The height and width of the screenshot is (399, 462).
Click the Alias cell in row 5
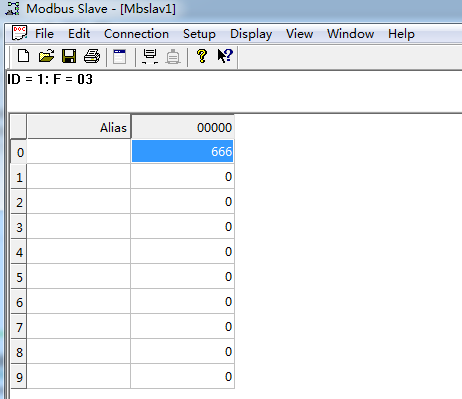point(79,277)
